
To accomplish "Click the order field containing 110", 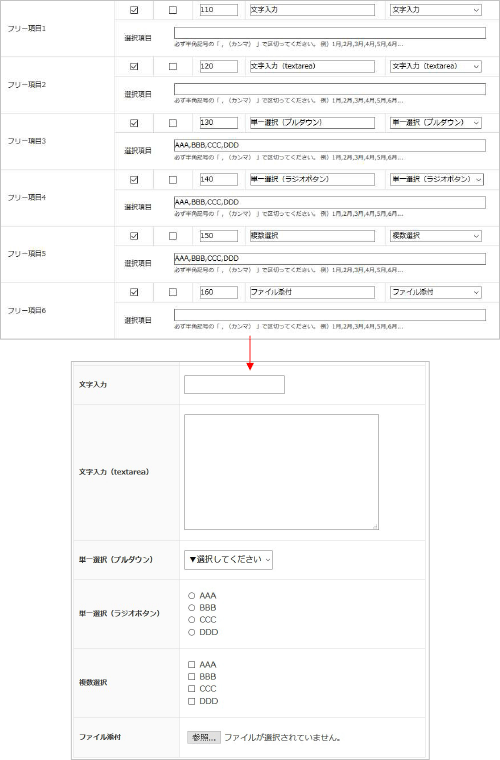I will (x=219, y=10).
